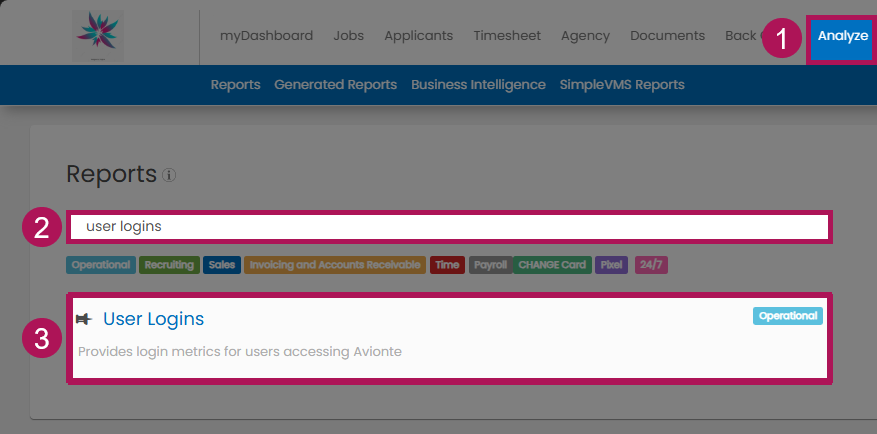This screenshot has width=877, height=434.
Task: Click the Reports page heading
Action: [x=111, y=174]
